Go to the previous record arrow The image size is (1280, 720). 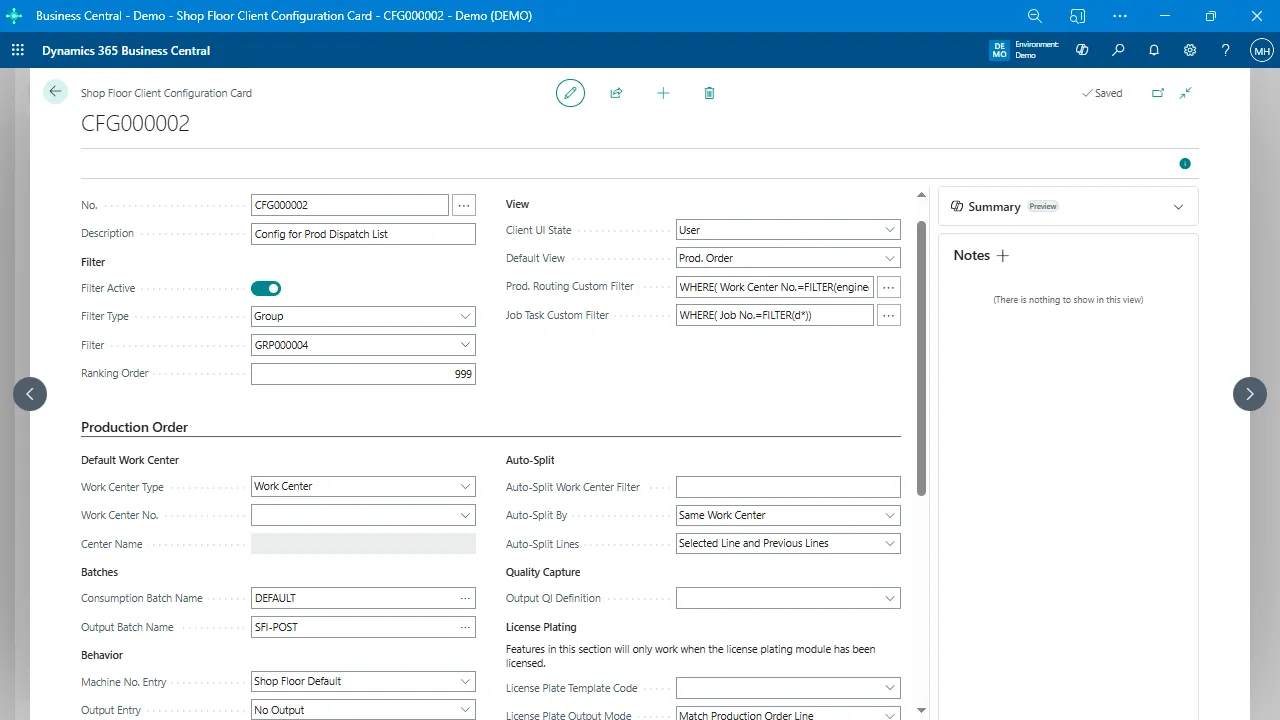coord(30,394)
